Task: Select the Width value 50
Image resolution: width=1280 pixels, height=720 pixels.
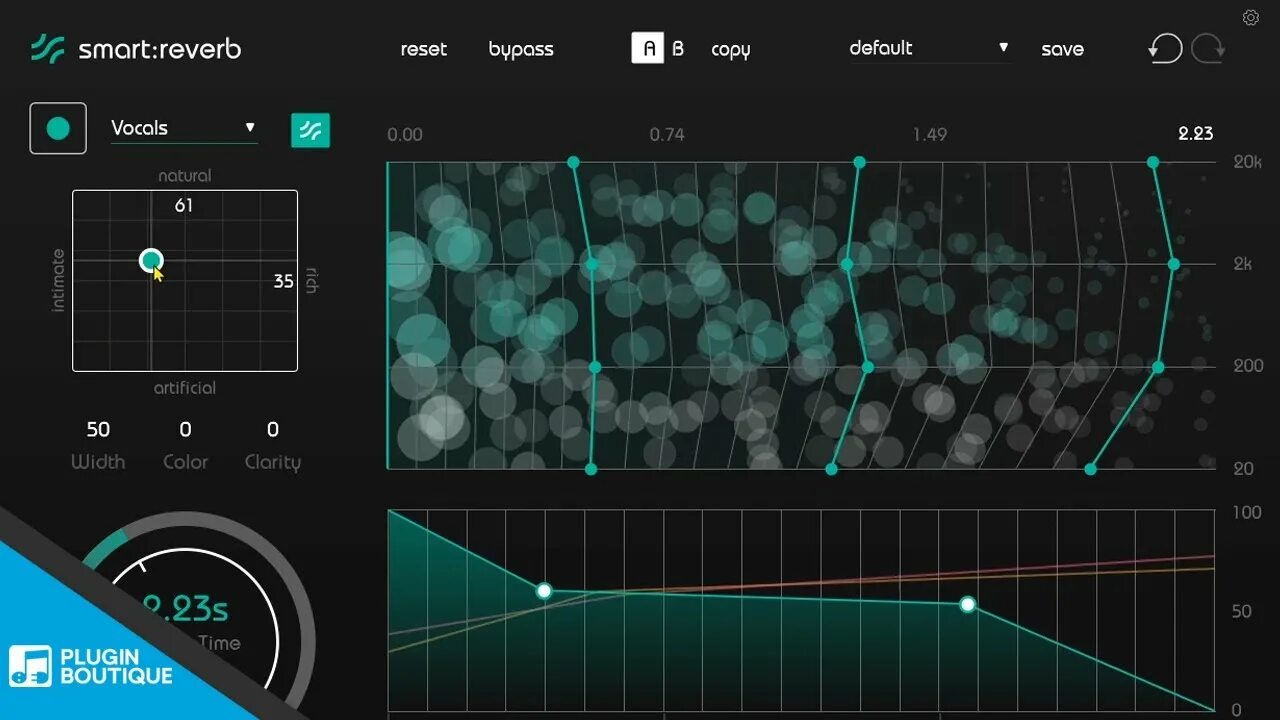Action: (98, 429)
